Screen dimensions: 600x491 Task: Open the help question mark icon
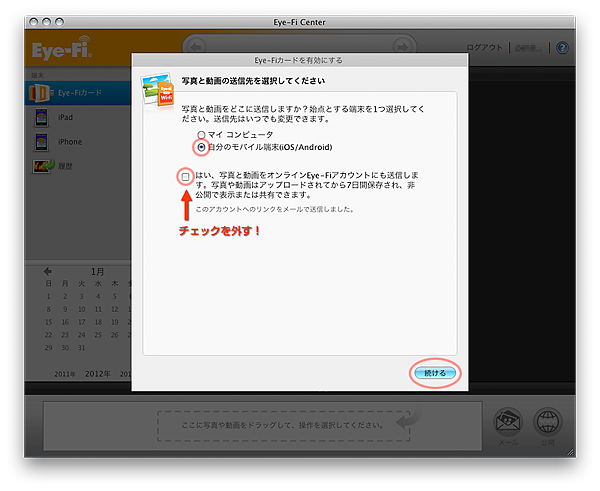coord(562,48)
